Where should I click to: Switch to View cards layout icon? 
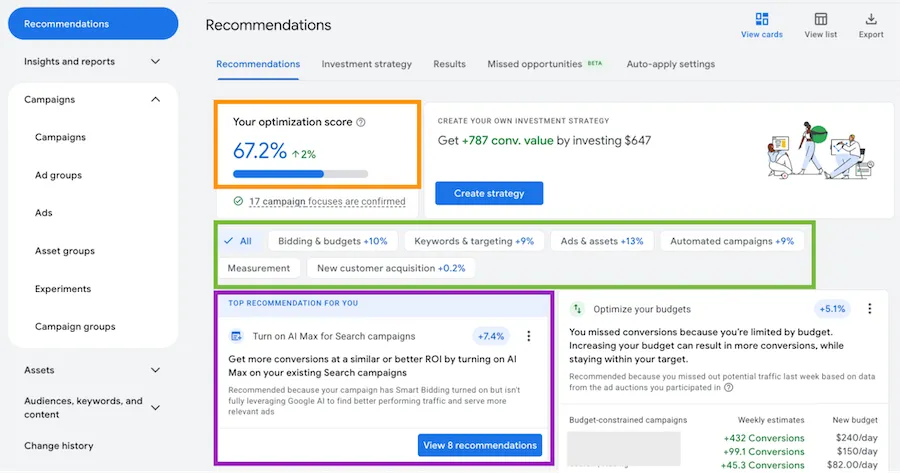762,19
